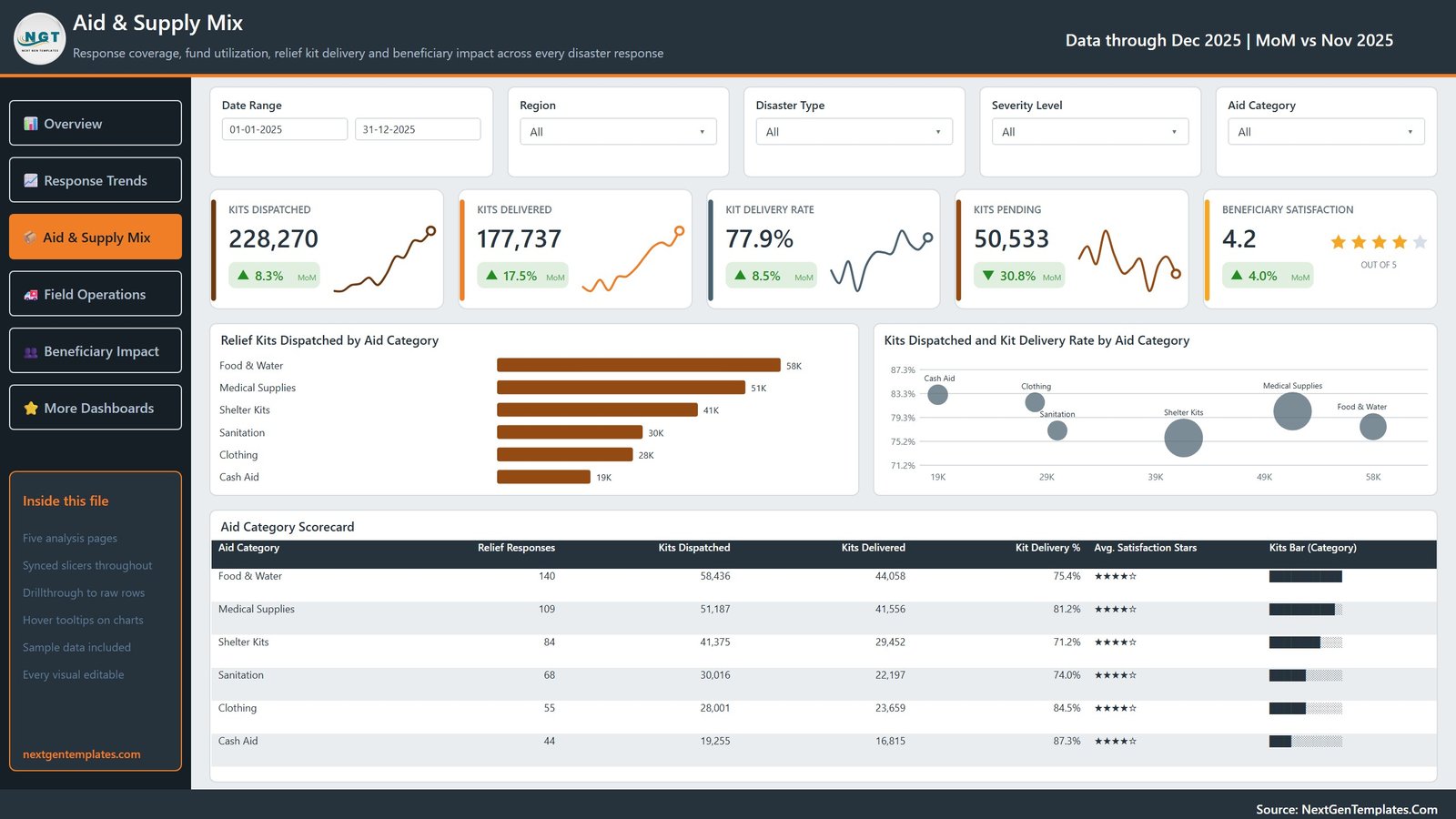Click the 77.9% delivery rate value

759,238
